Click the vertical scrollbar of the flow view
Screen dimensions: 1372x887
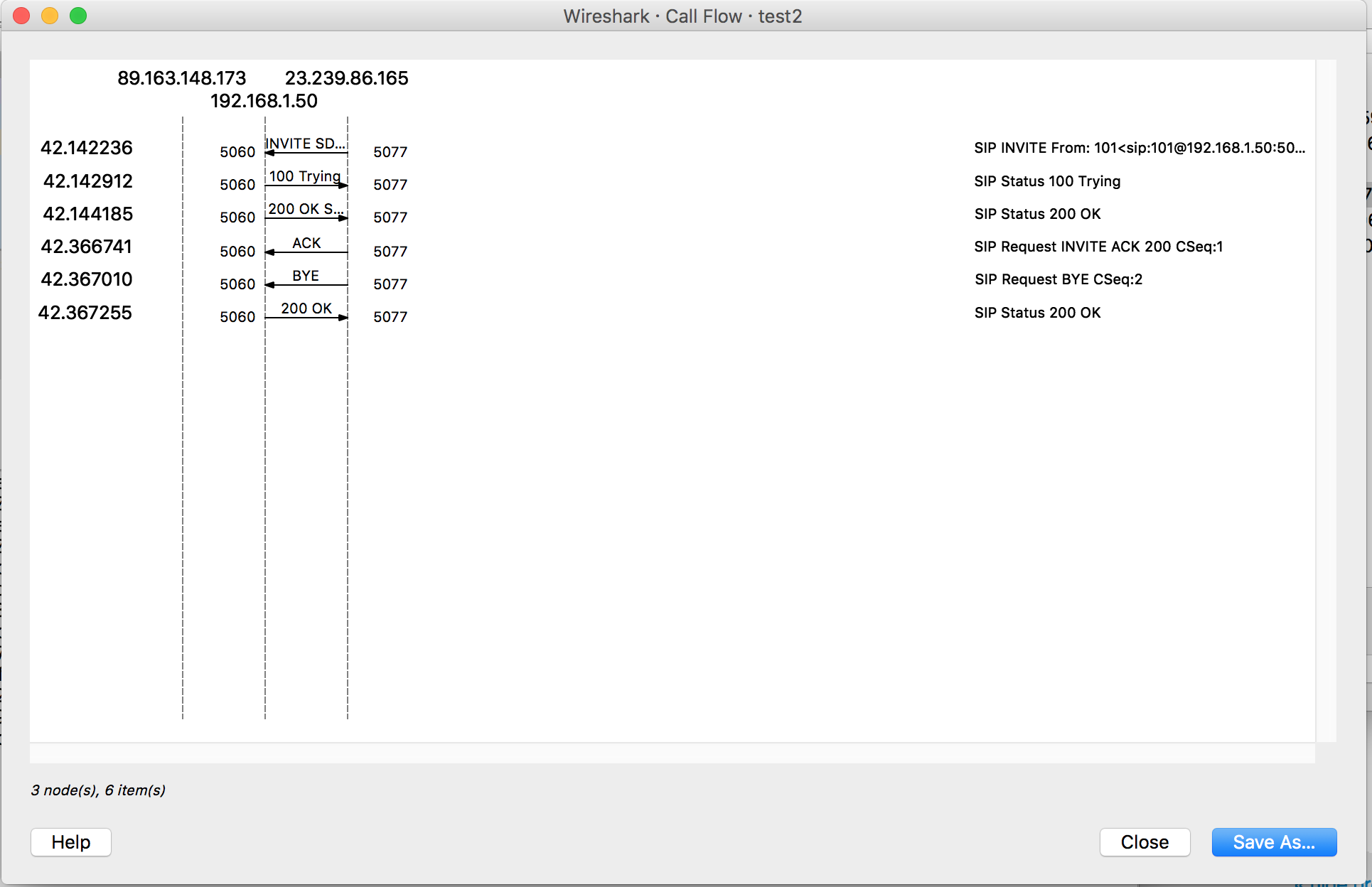coord(1326,401)
